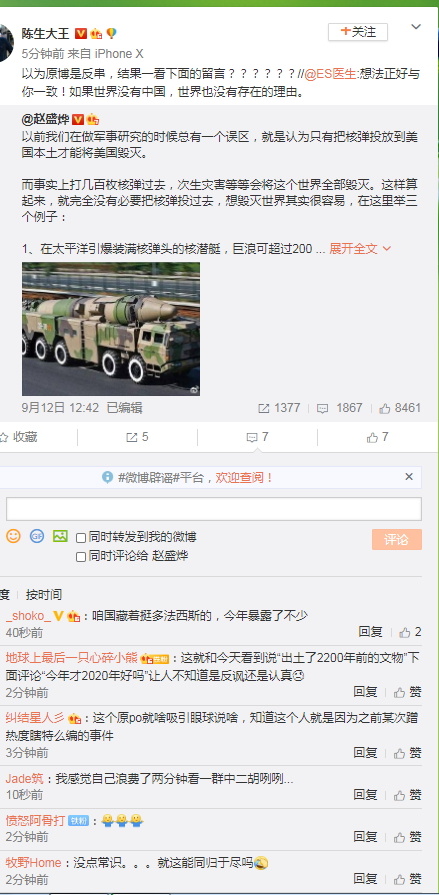Insert a GIF using the GIF icon
The image size is (439, 895).
[37, 536]
